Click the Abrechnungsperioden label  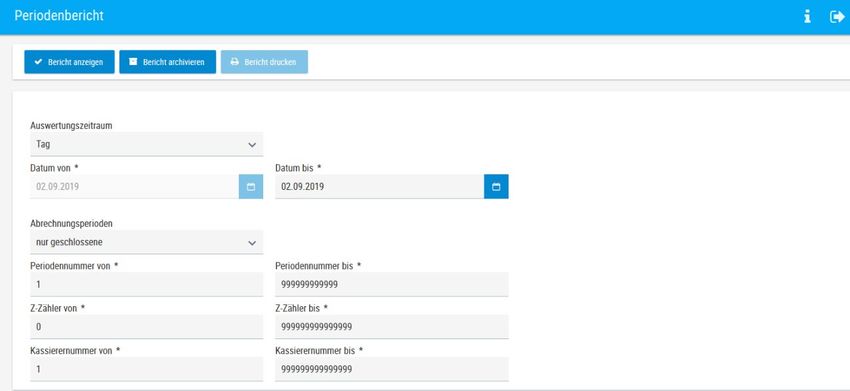coord(71,223)
